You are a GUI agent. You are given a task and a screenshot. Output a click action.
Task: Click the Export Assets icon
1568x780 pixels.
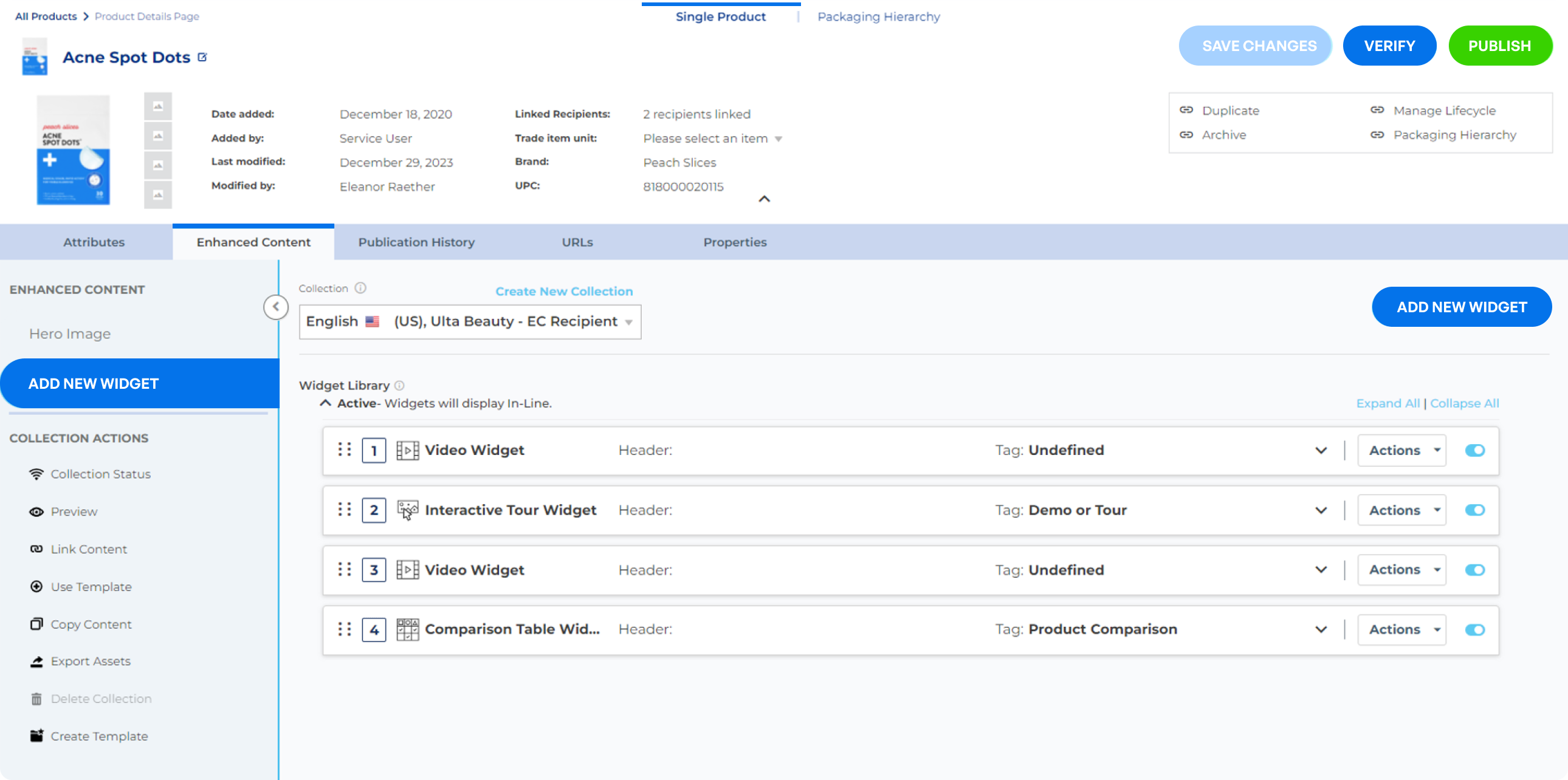tap(36, 662)
